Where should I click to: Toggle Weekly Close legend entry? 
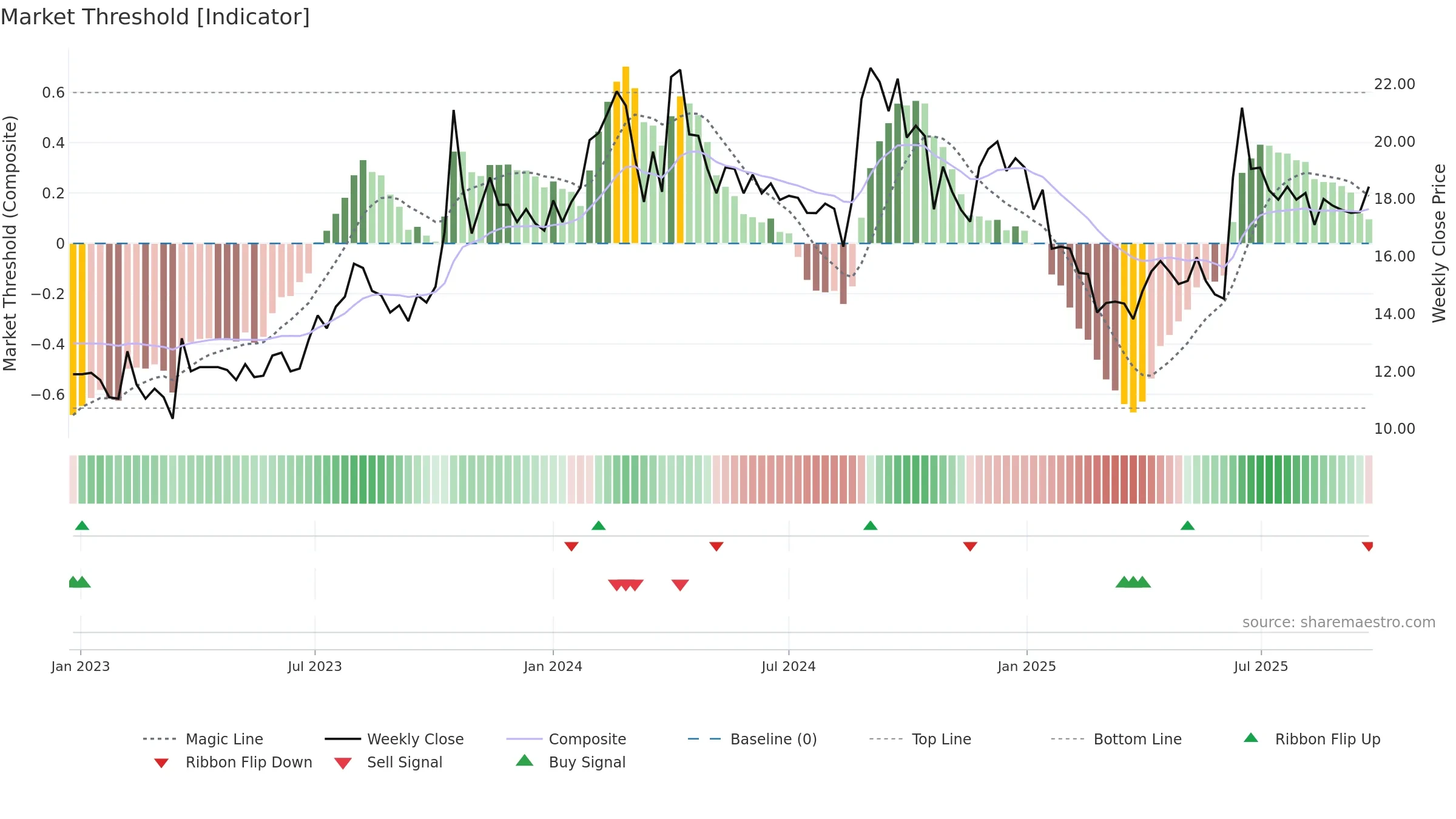click(x=394, y=739)
